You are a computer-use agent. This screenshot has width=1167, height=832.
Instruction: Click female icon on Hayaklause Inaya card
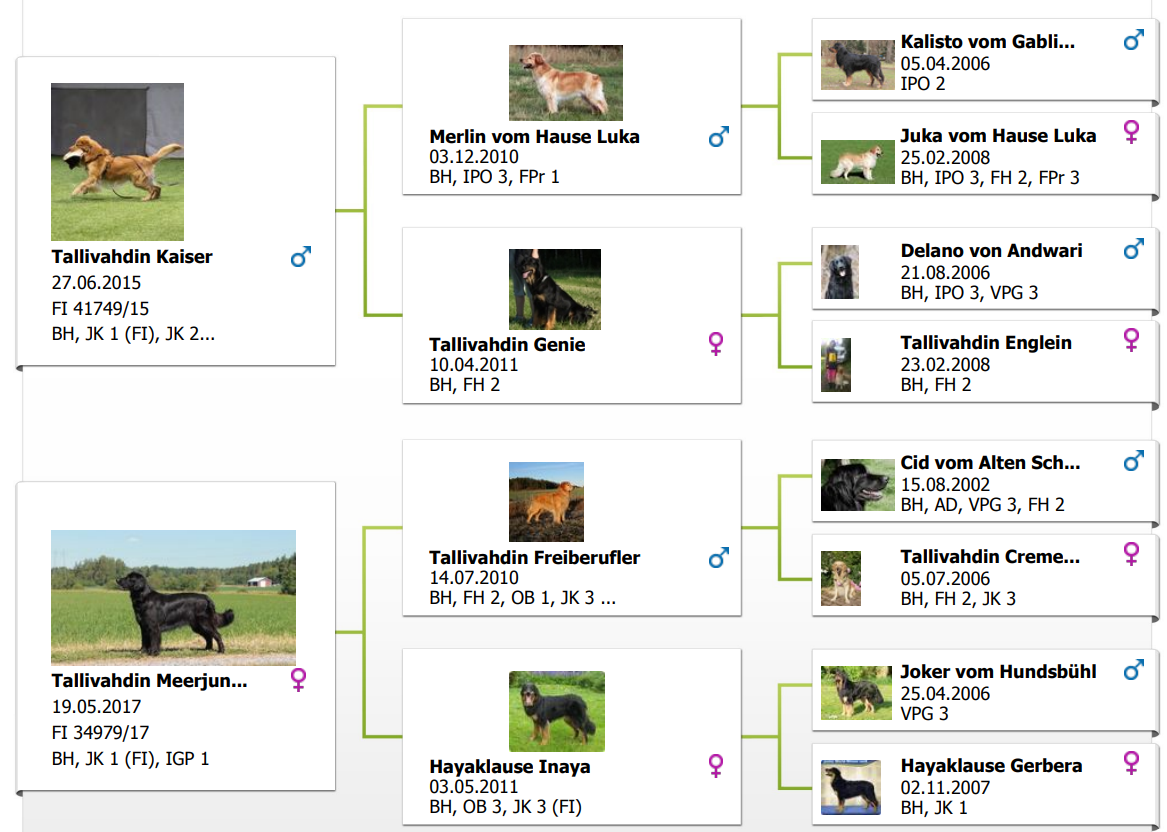coord(716,767)
